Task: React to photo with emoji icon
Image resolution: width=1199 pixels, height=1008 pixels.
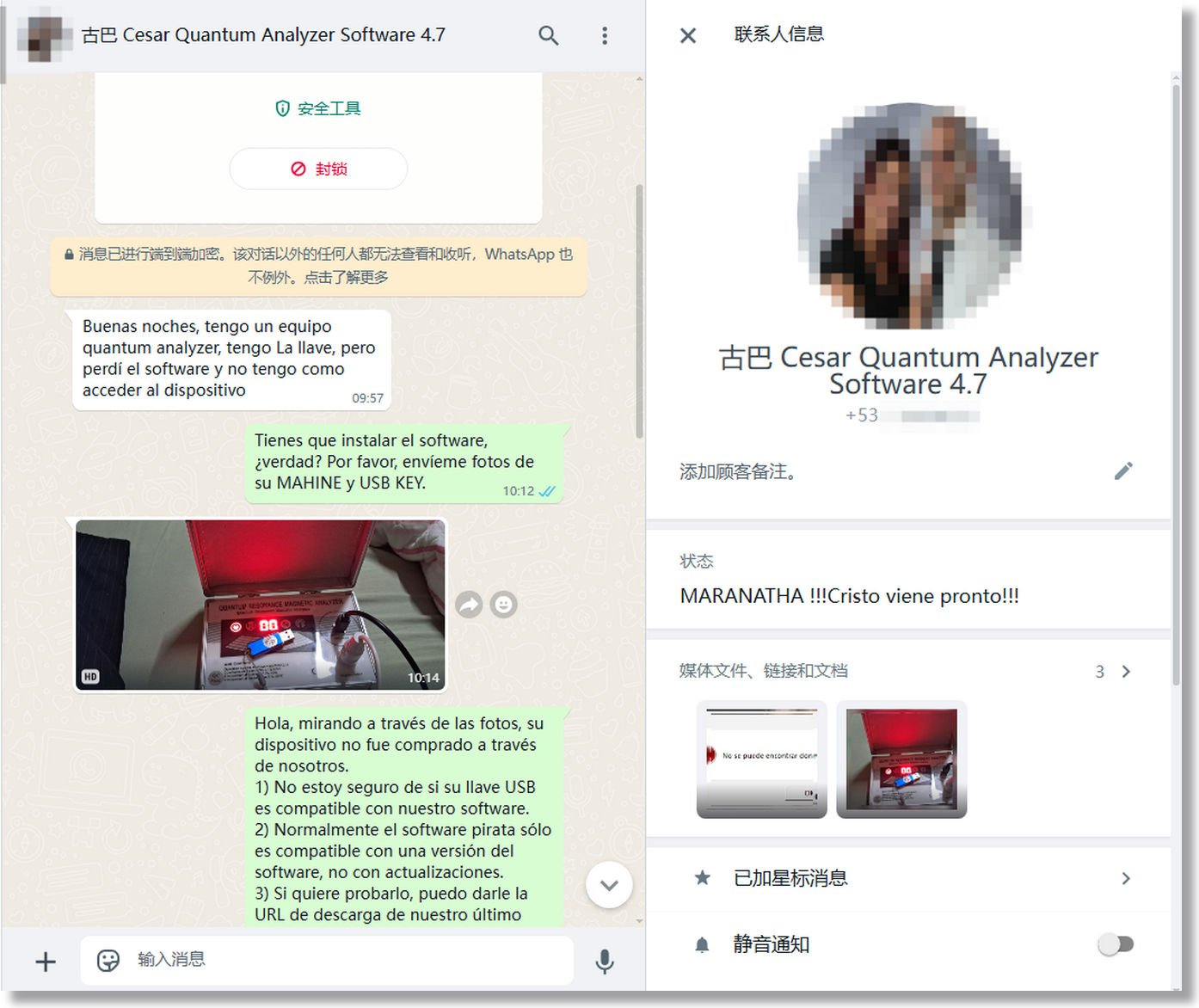Action: click(x=504, y=605)
